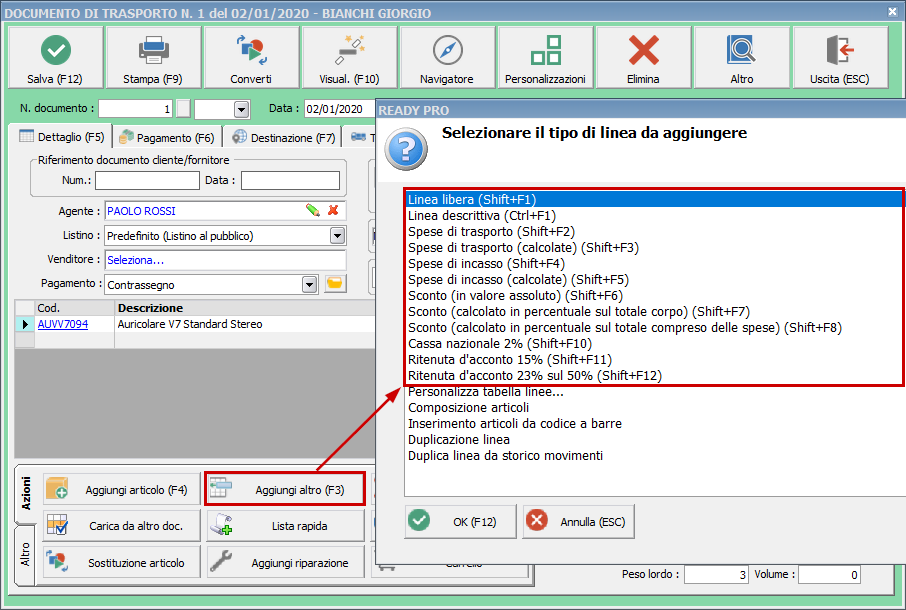Choose Personalizza tabella linee...
The height and width of the screenshot is (610, 906).
coord(655,392)
